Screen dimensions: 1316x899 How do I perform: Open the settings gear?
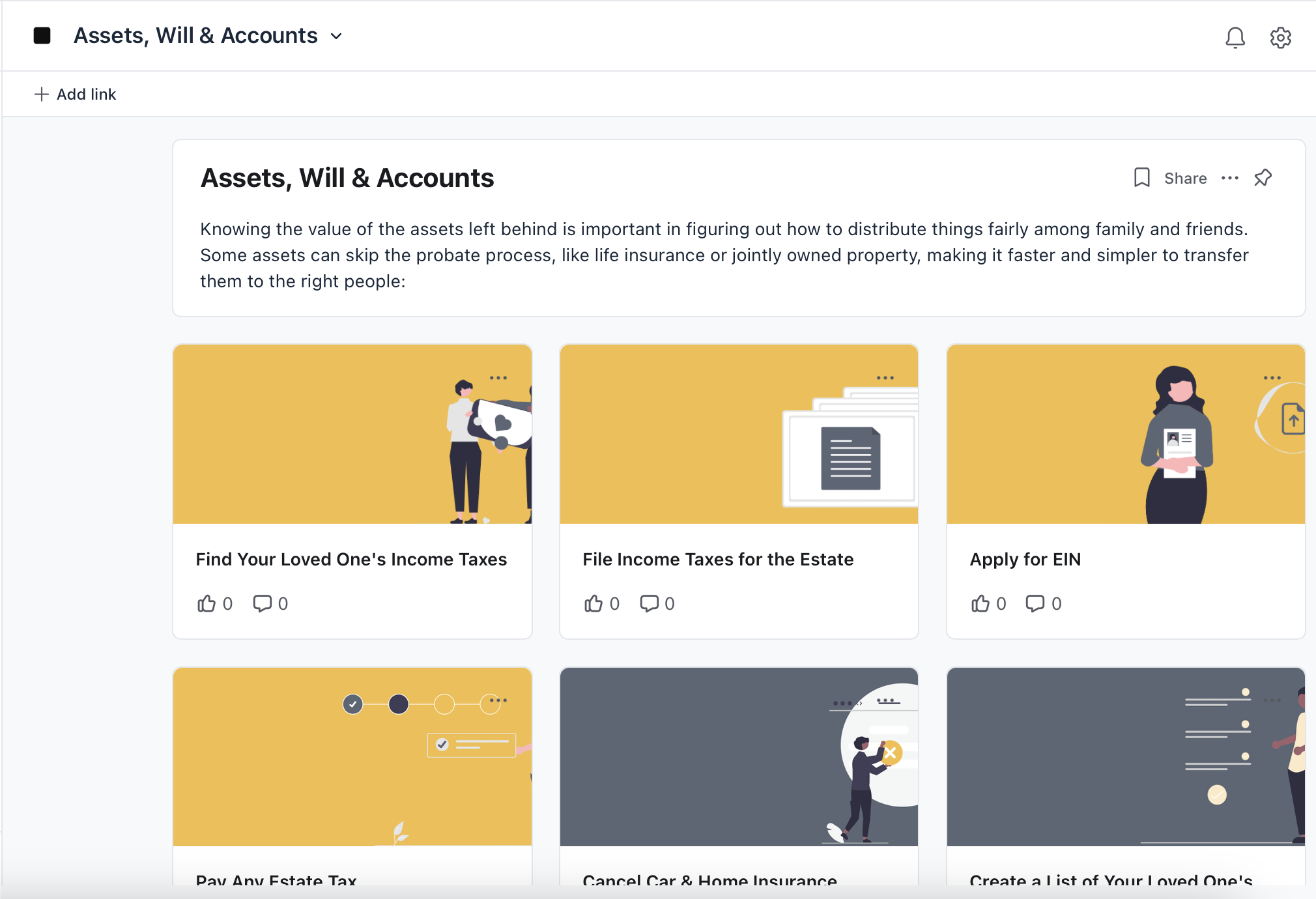1280,37
